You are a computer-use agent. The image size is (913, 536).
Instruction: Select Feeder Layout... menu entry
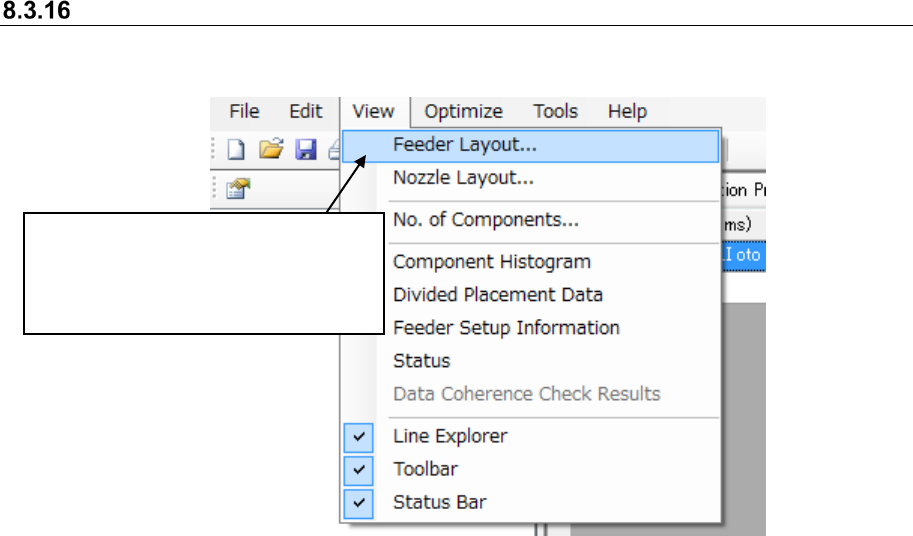pos(465,145)
